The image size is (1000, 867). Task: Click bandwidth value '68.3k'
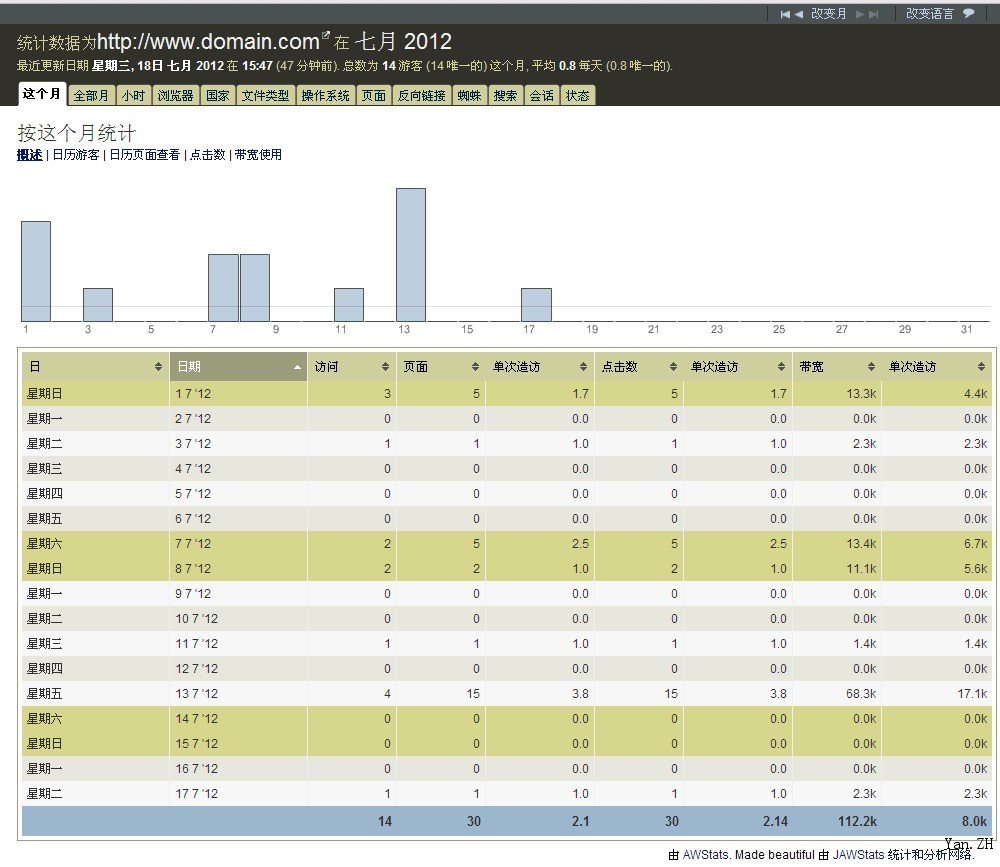click(861, 693)
